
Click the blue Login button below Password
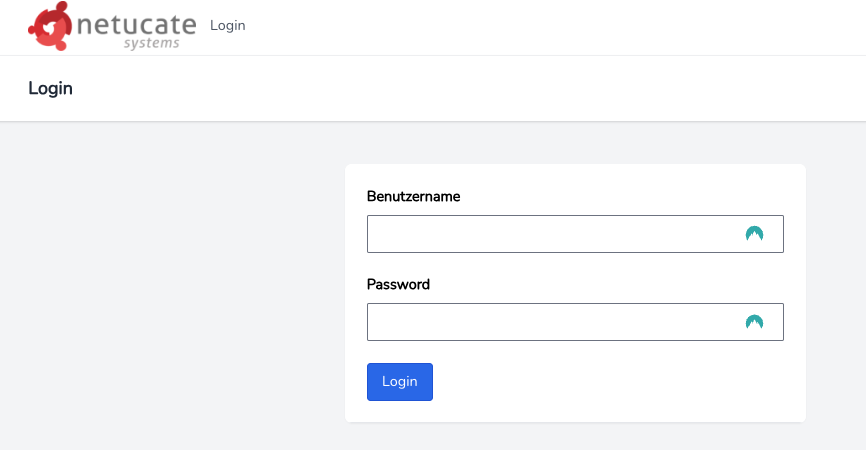(400, 382)
